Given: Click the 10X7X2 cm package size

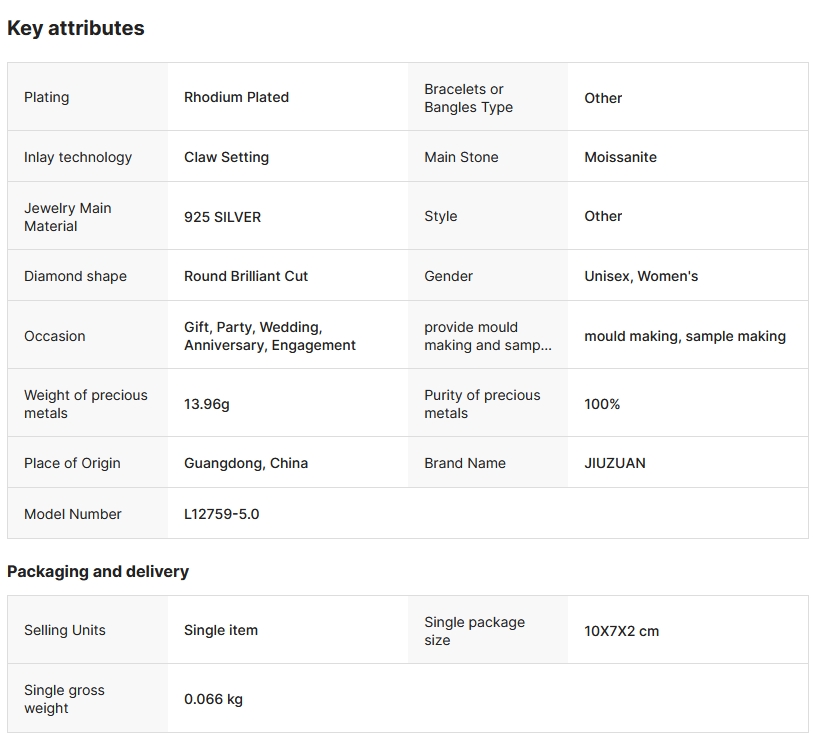Looking at the screenshot, I should 621,631.
